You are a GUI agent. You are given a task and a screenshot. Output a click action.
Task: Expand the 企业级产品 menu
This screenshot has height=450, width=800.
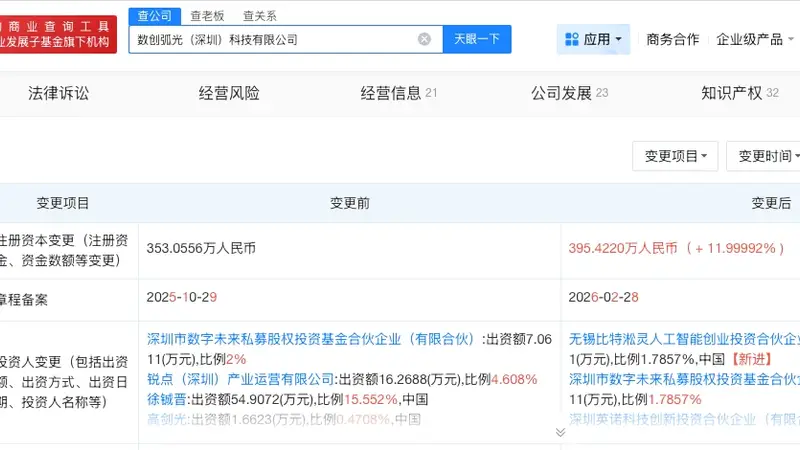[755, 39]
